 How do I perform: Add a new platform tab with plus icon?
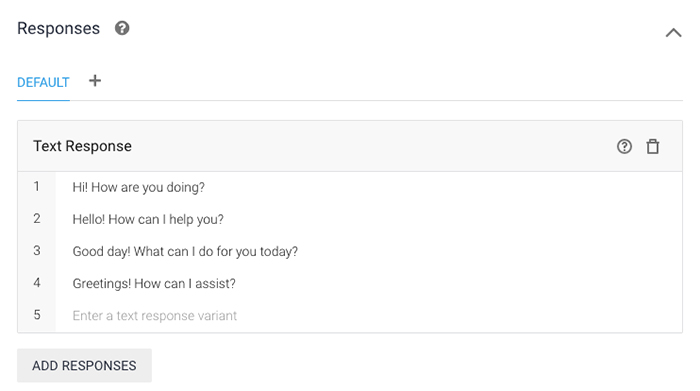(95, 81)
